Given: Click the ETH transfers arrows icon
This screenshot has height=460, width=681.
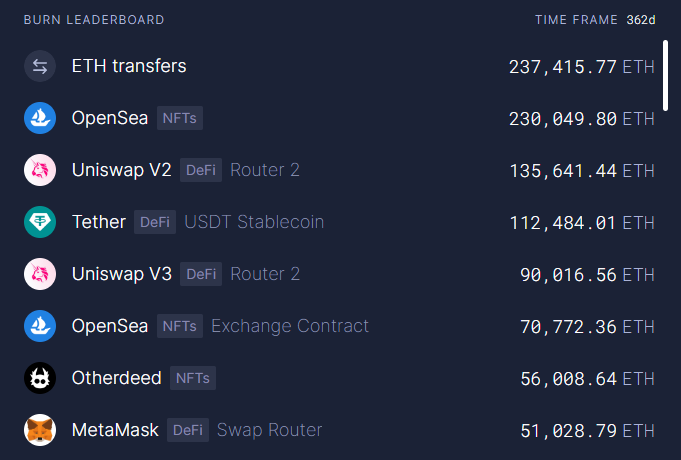Looking at the screenshot, I should (x=40, y=67).
